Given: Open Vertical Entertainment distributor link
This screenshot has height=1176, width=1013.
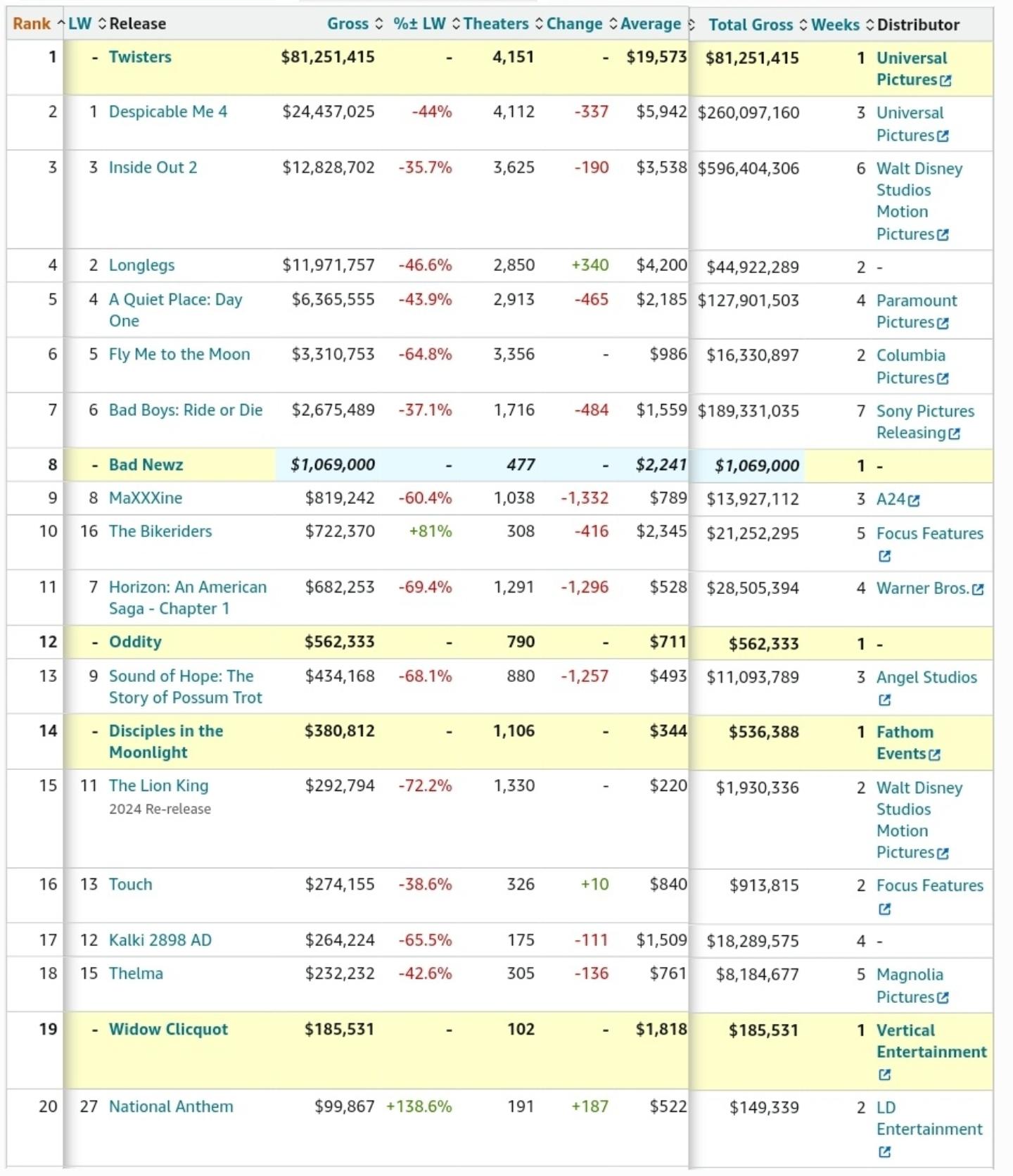Looking at the screenshot, I should 931,1041.
